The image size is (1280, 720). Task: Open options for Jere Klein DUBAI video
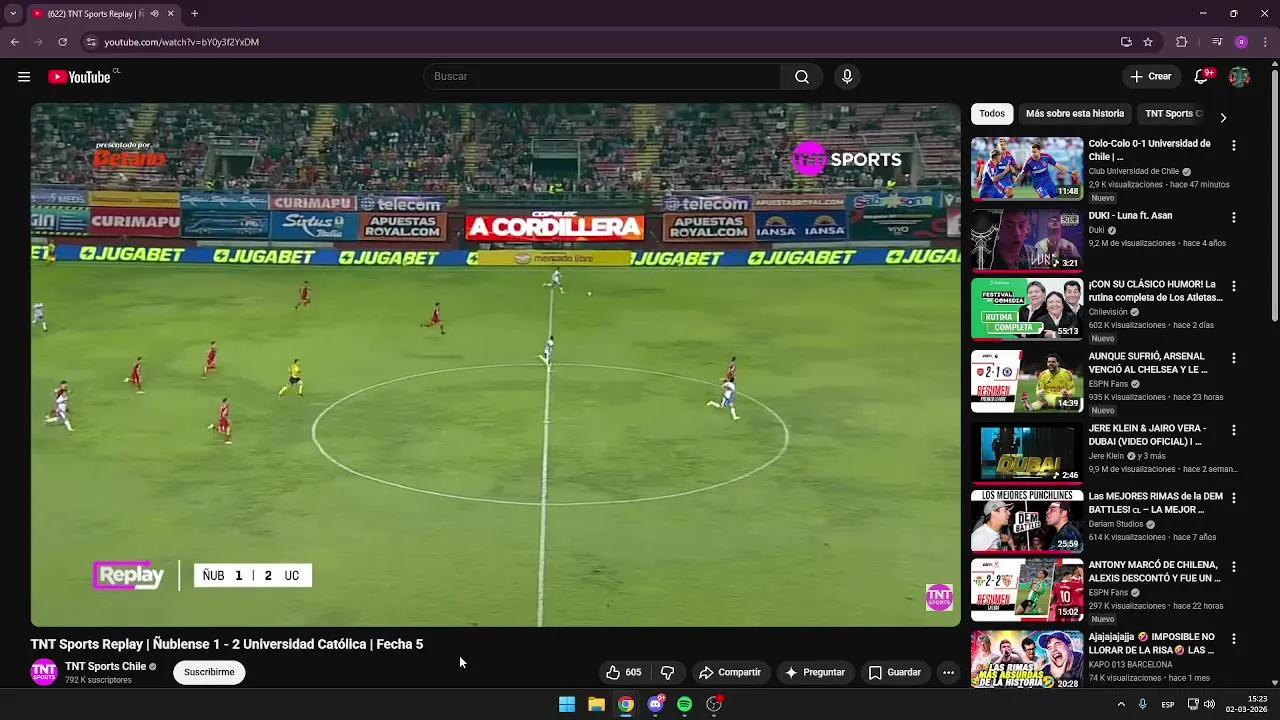click(x=1233, y=430)
